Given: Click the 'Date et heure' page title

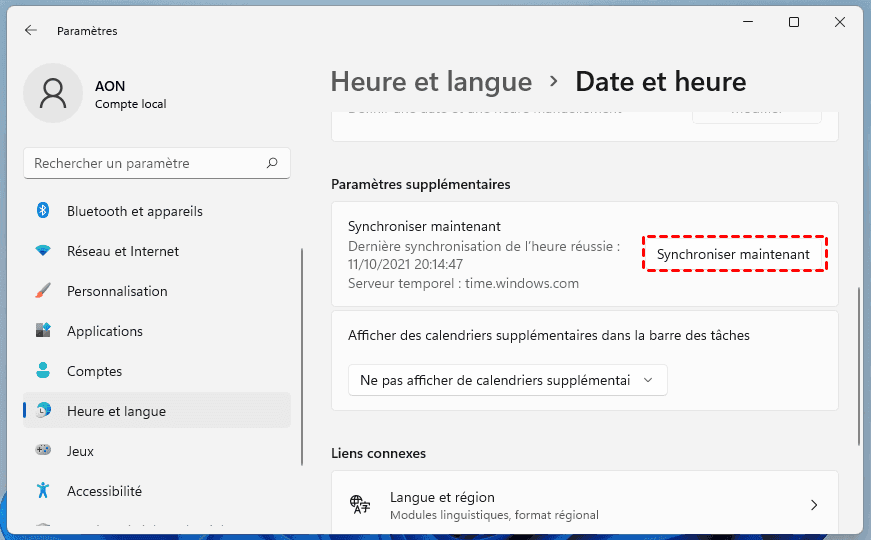Looking at the screenshot, I should tap(660, 82).
